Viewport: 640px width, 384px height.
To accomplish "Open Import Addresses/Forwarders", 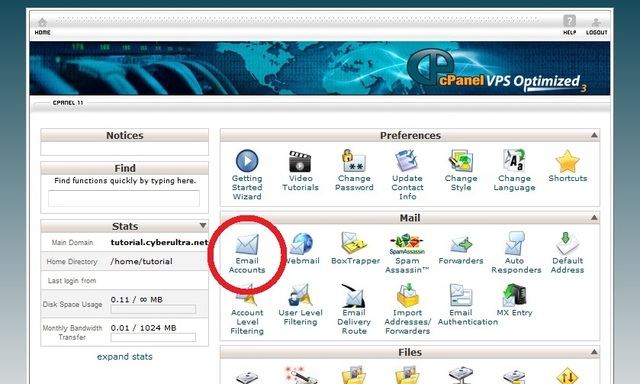I will pos(407,310).
